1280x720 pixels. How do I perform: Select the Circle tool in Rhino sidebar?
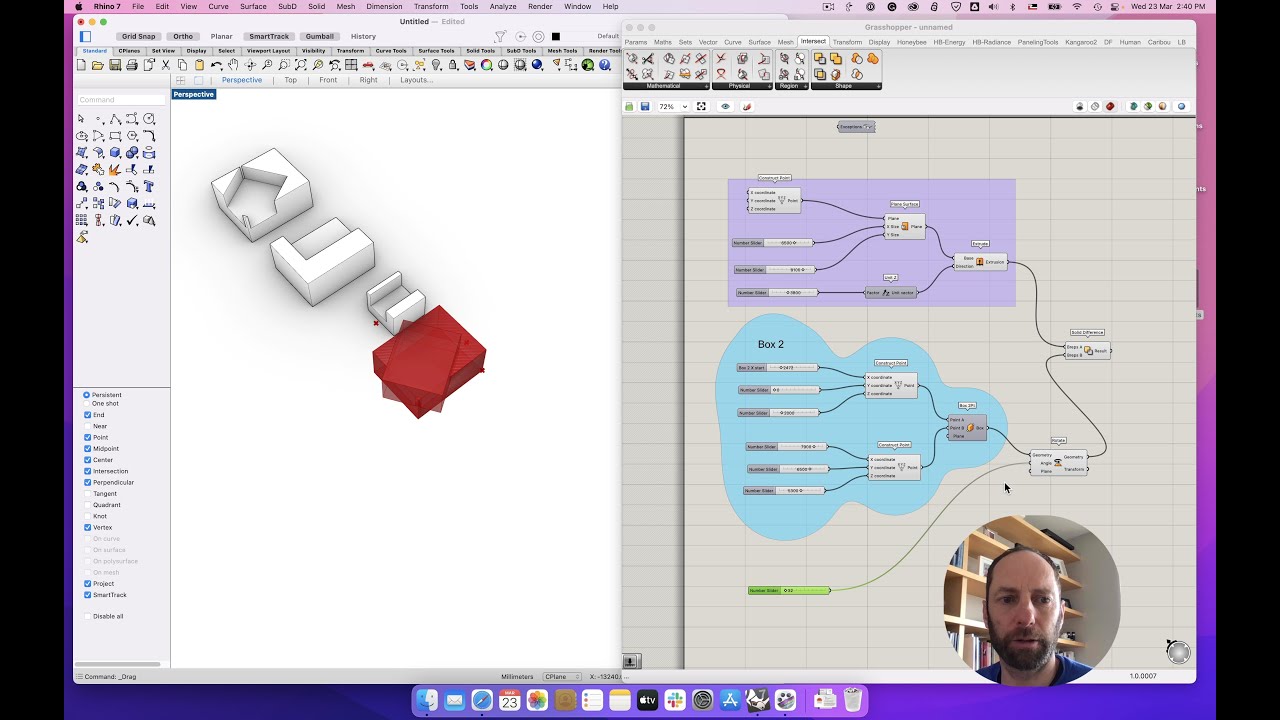click(x=149, y=119)
